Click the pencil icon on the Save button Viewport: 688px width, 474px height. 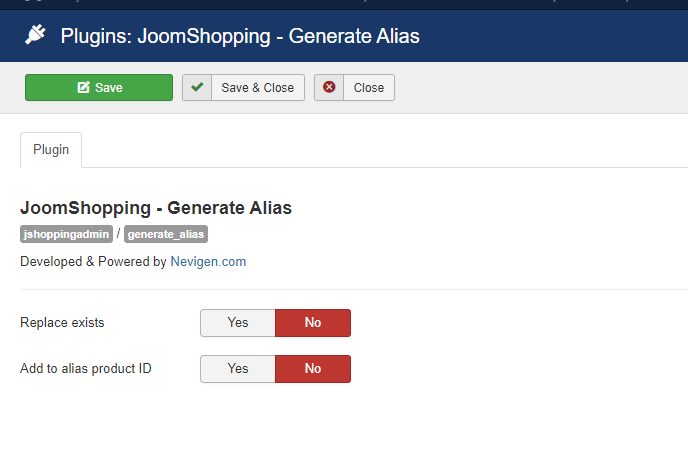(84, 88)
